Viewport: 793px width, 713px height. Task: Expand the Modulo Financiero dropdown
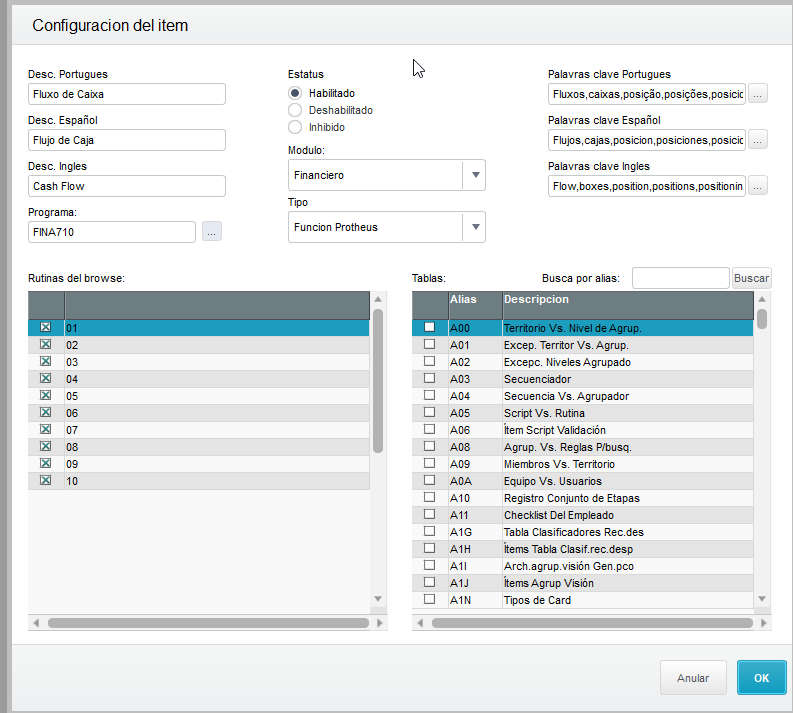[x=475, y=175]
